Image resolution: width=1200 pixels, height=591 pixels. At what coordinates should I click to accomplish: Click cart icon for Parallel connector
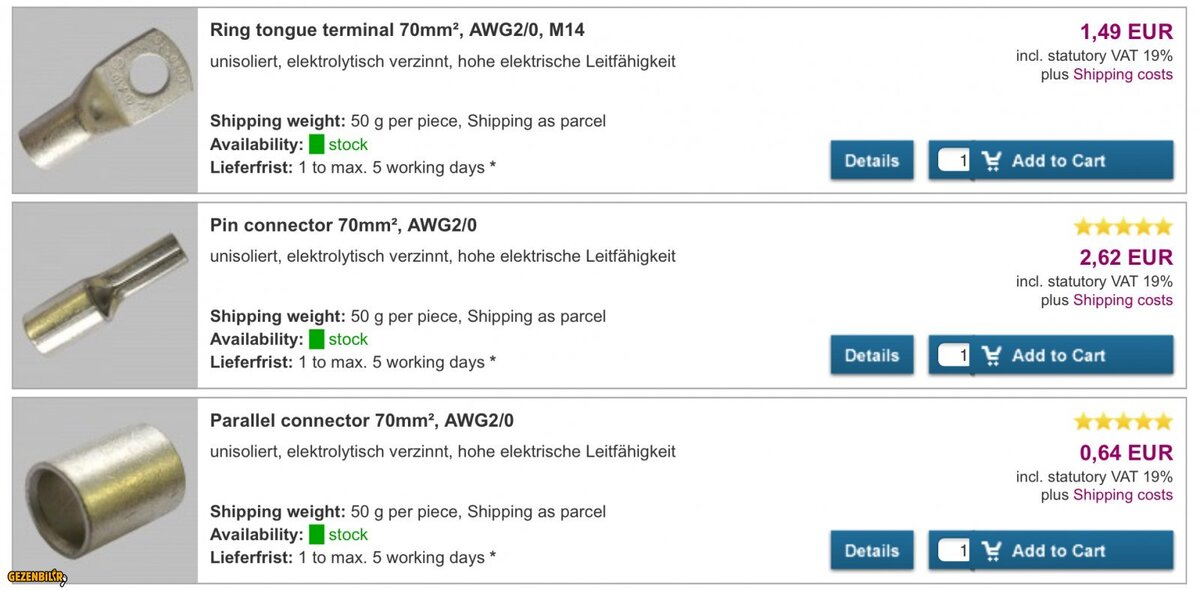pyautogui.click(x=991, y=550)
